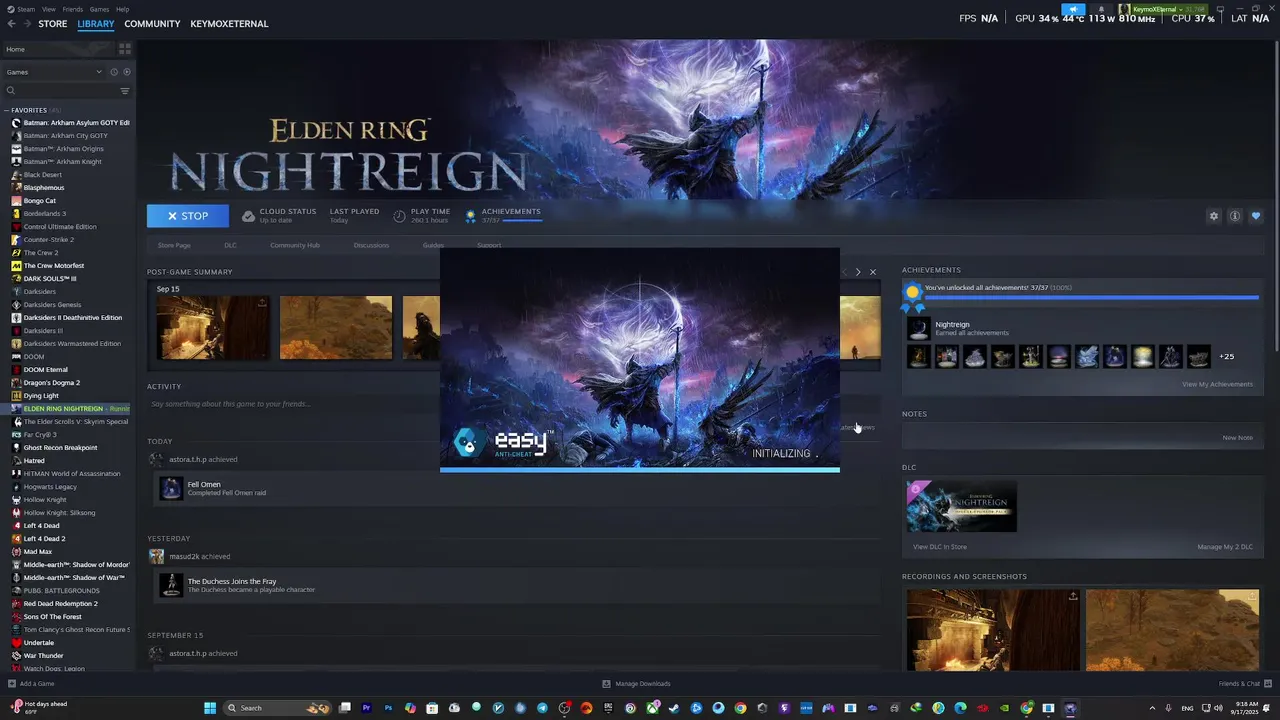Screen dimensions: 1280x720
Task: Open the Friends menu
Action: tap(73, 9)
